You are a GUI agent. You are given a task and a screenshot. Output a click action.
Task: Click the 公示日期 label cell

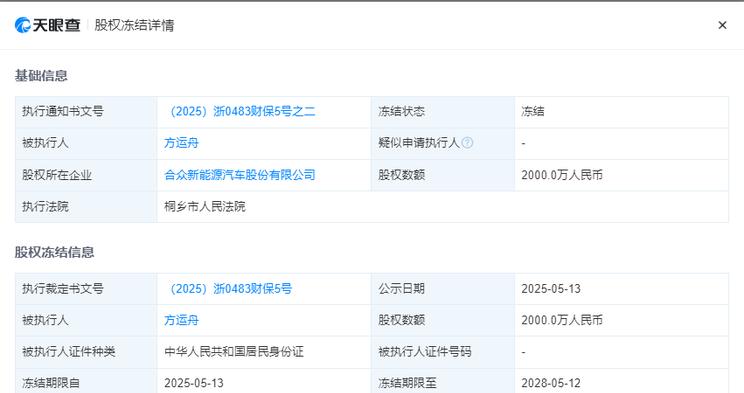(443, 289)
